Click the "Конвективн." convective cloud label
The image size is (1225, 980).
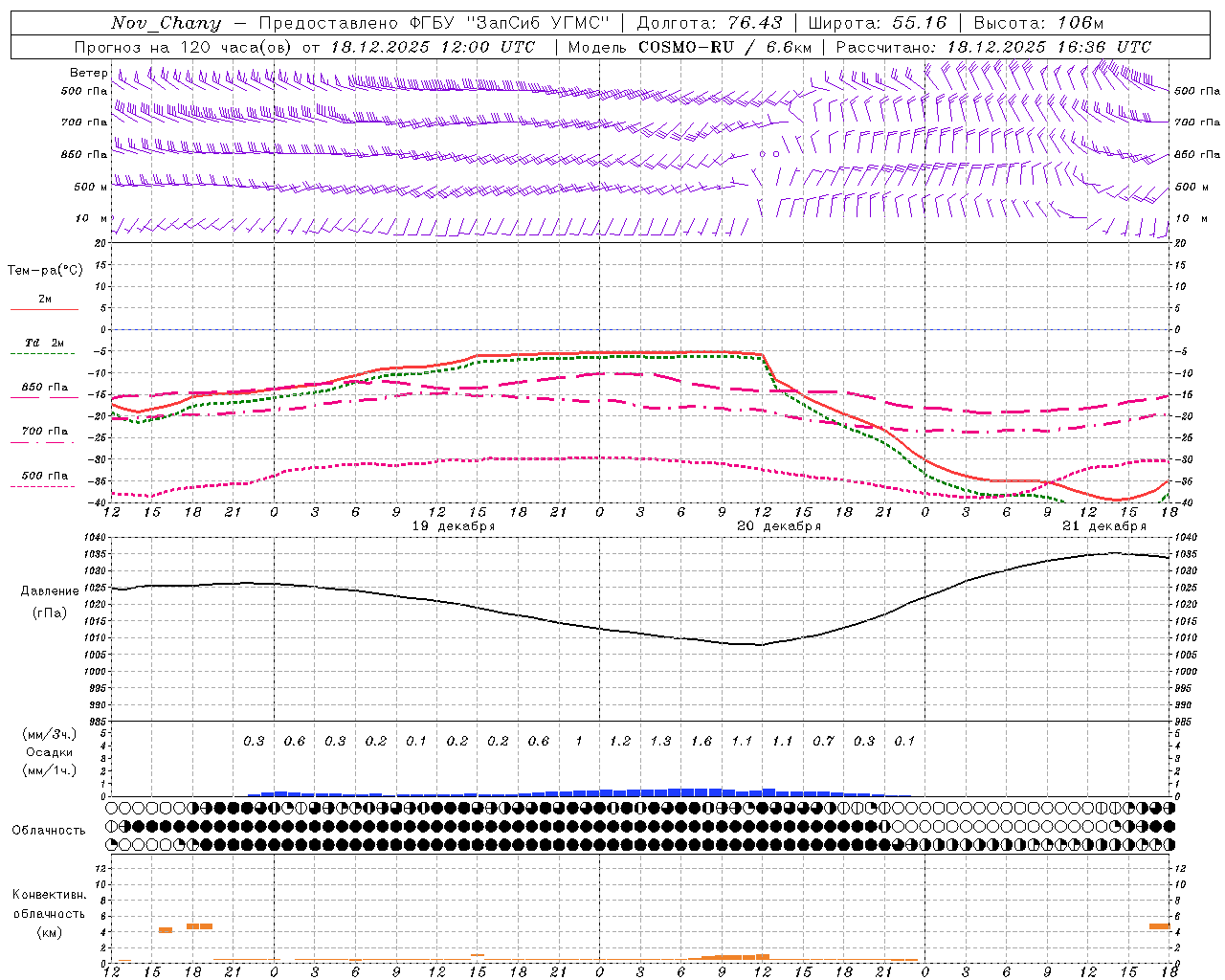point(49,895)
